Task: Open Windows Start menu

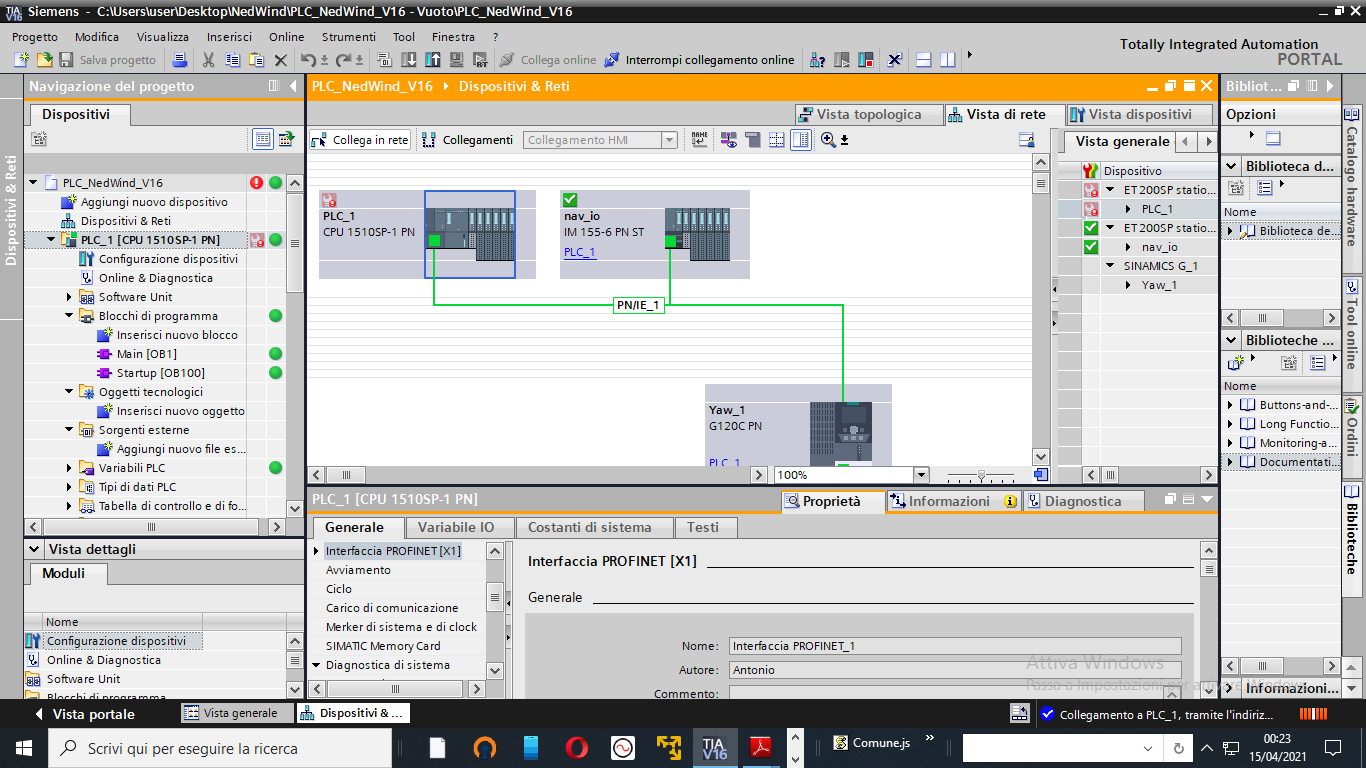Action: (23, 748)
